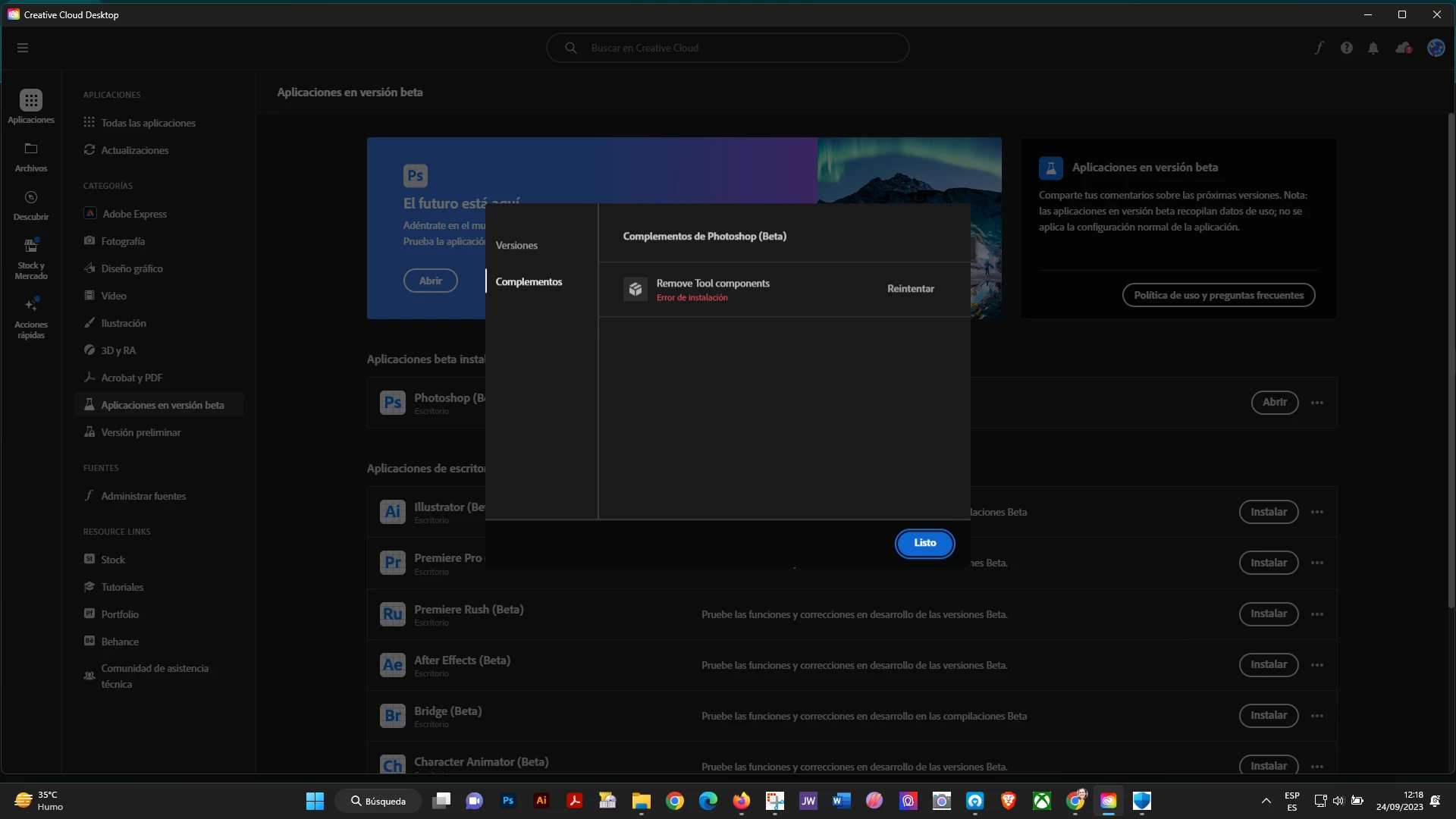
Task: Open the notifications bell icon
Action: tap(1373, 48)
